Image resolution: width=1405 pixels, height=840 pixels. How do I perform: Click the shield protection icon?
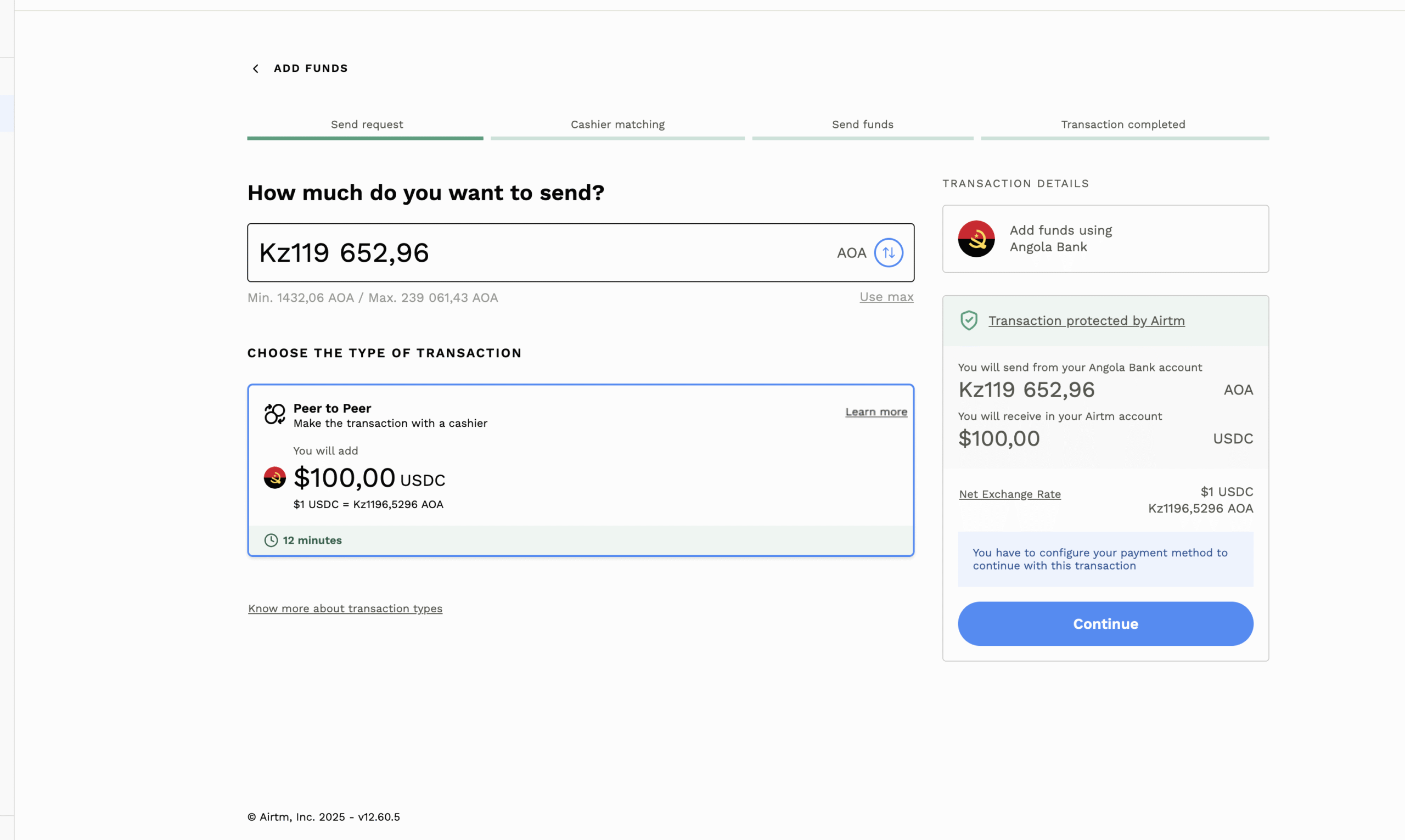click(x=969, y=320)
